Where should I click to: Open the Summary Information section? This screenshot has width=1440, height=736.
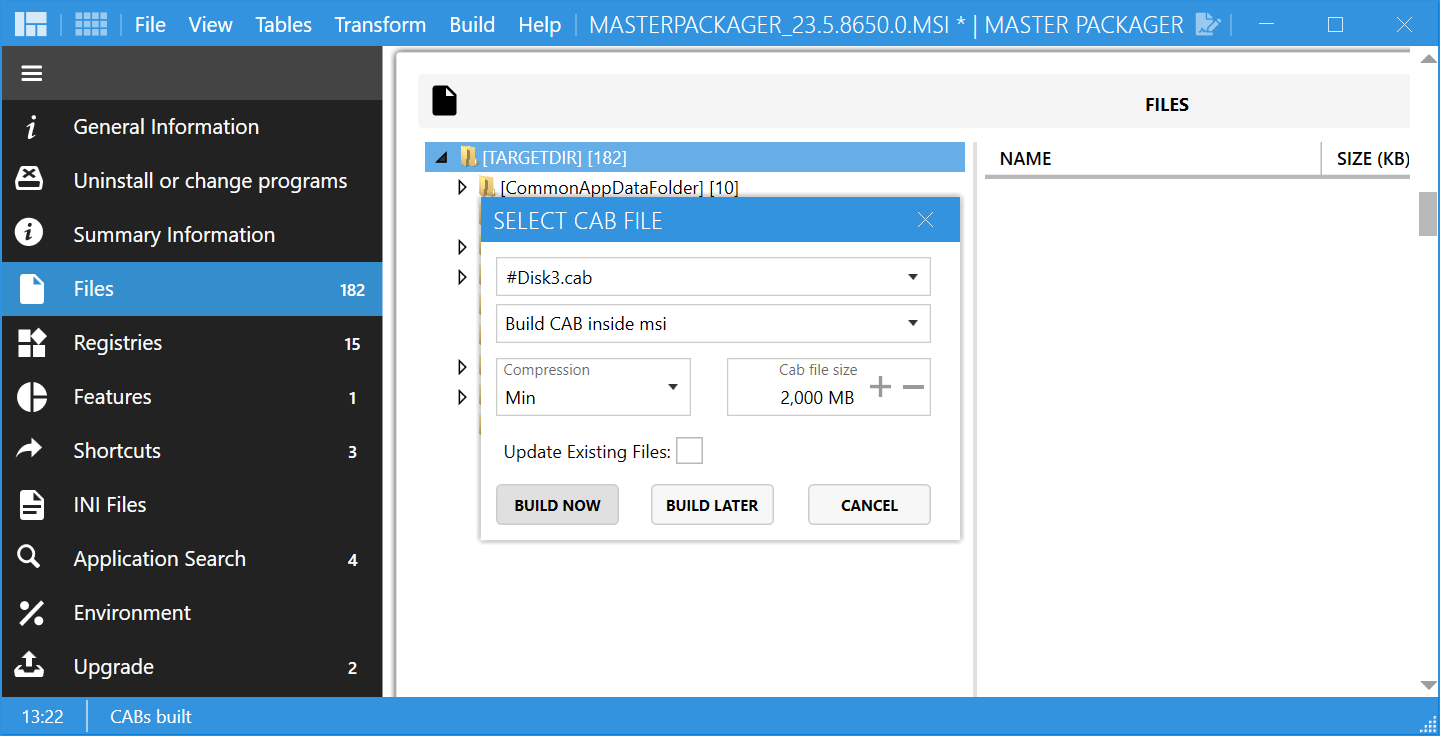point(192,235)
